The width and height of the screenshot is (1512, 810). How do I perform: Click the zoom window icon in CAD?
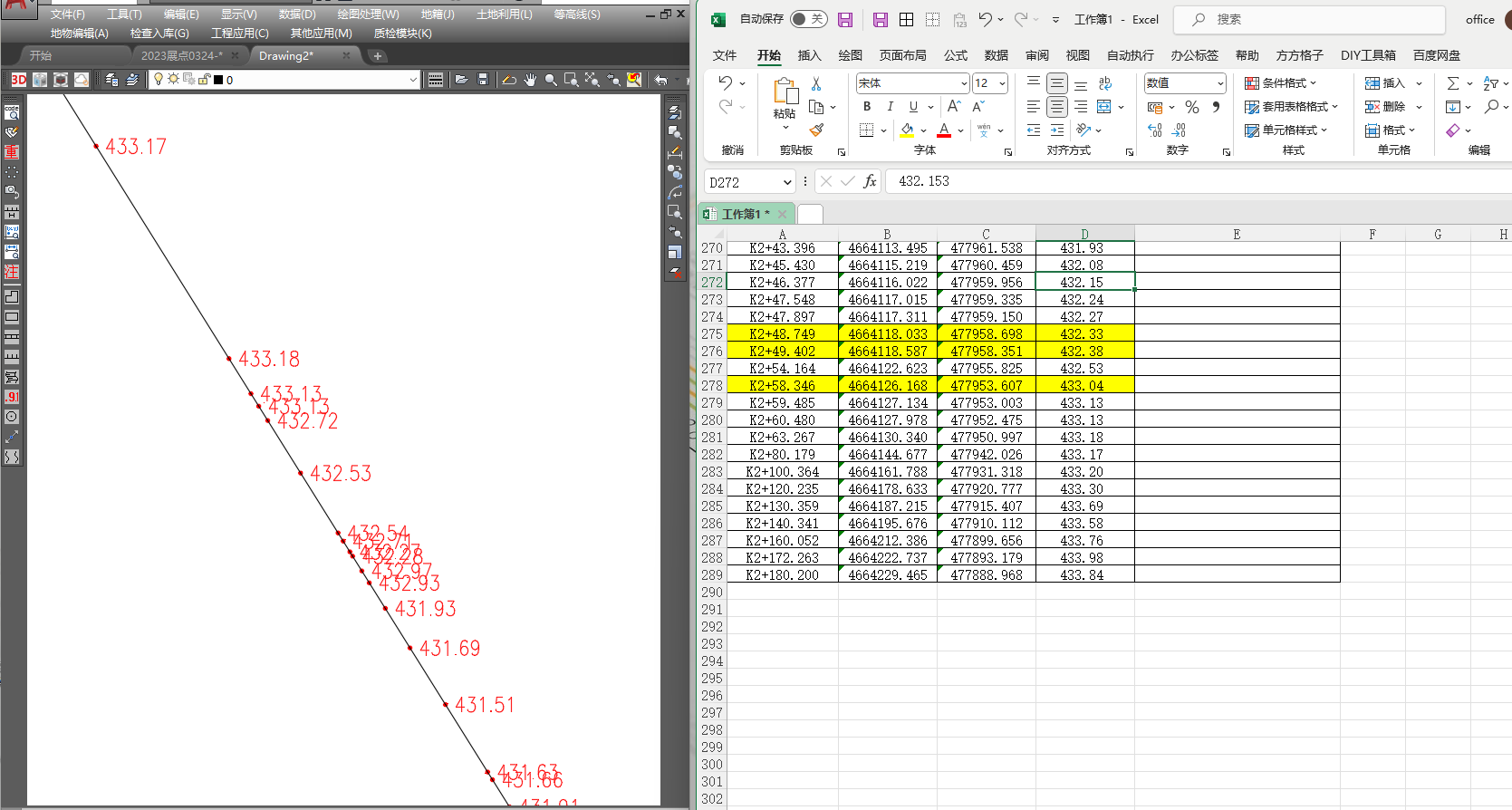click(x=572, y=80)
